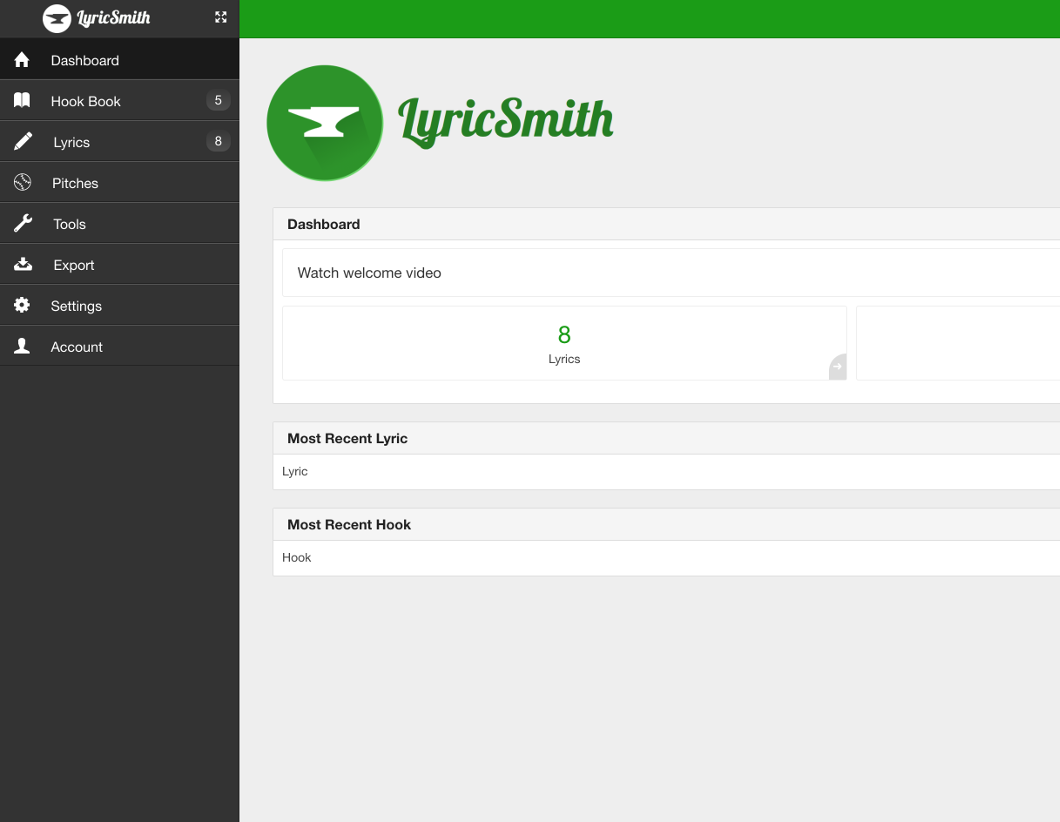
Task: Click the Lyrics label under the count
Action: click(564, 359)
